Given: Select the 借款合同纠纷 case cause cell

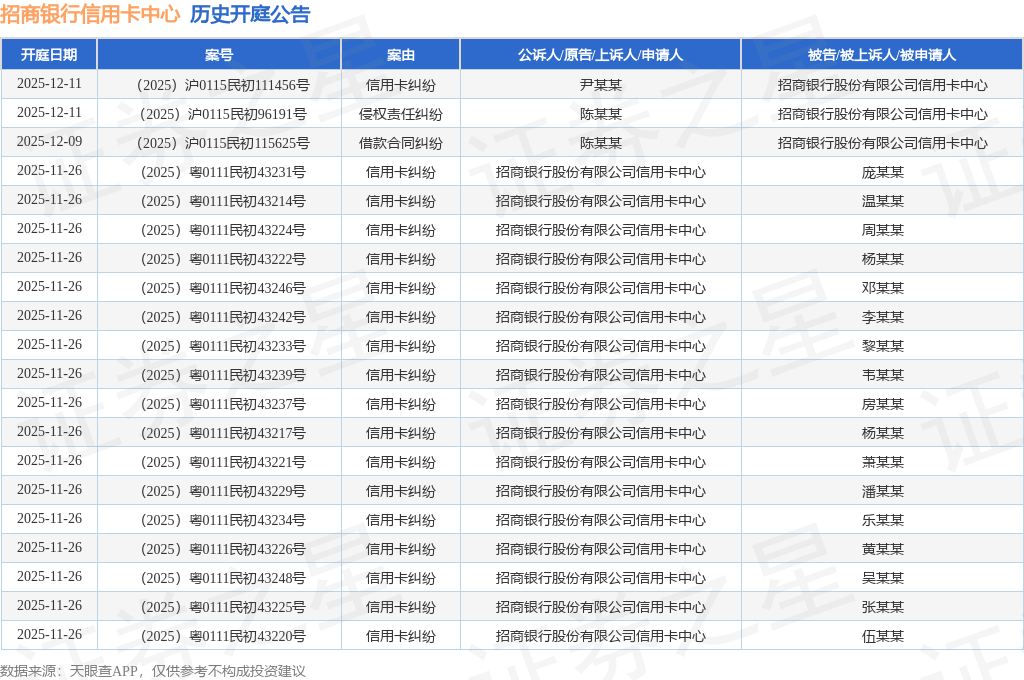Looking at the screenshot, I should point(400,143).
